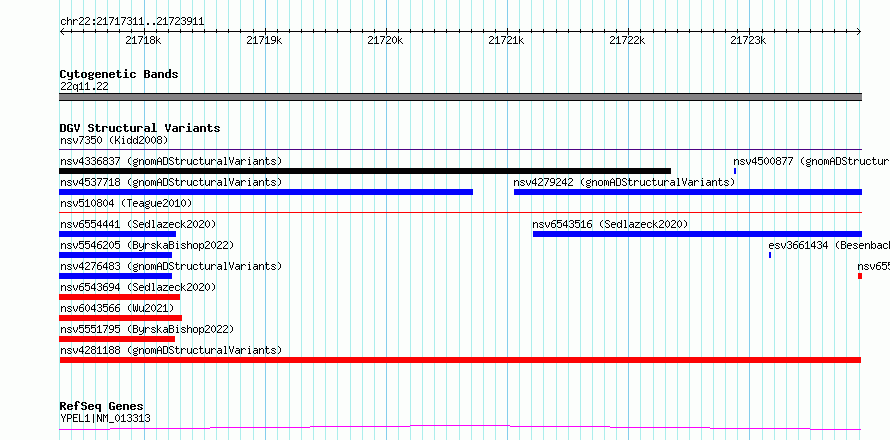Select variant label nsv4500877

(812, 161)
